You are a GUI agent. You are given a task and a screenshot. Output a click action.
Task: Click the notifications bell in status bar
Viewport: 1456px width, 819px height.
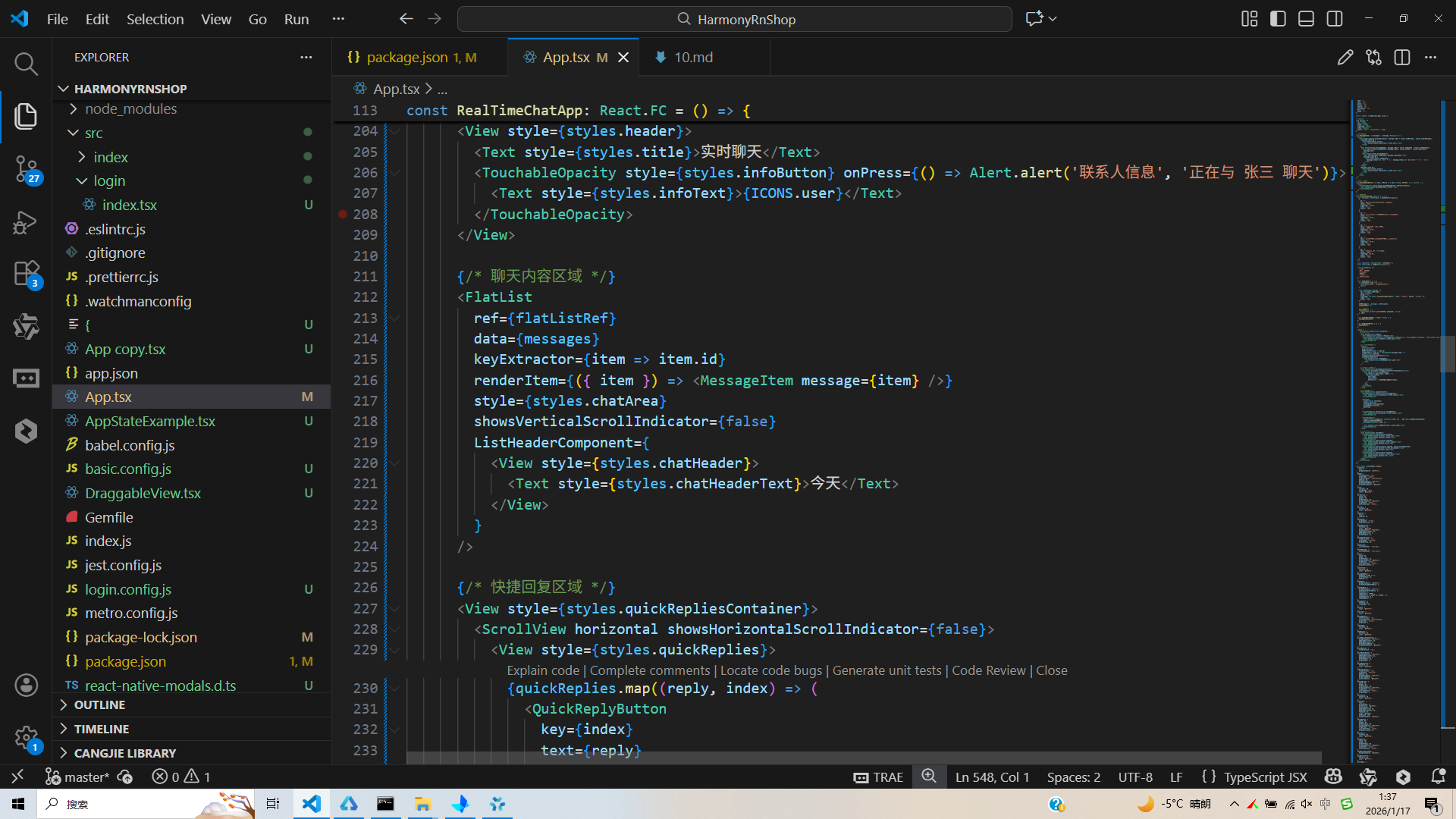click(x=1438, y=777)
